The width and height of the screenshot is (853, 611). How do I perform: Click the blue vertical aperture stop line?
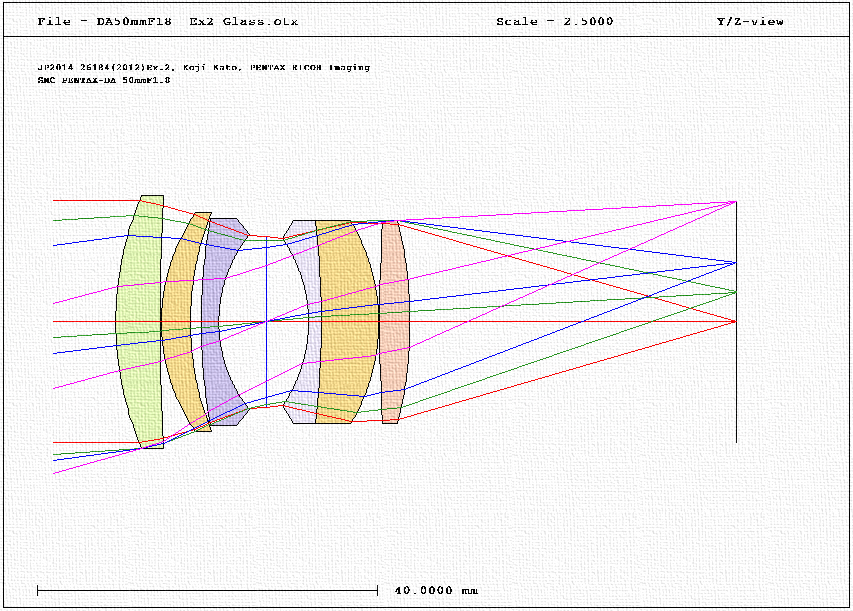pos(267,322)
